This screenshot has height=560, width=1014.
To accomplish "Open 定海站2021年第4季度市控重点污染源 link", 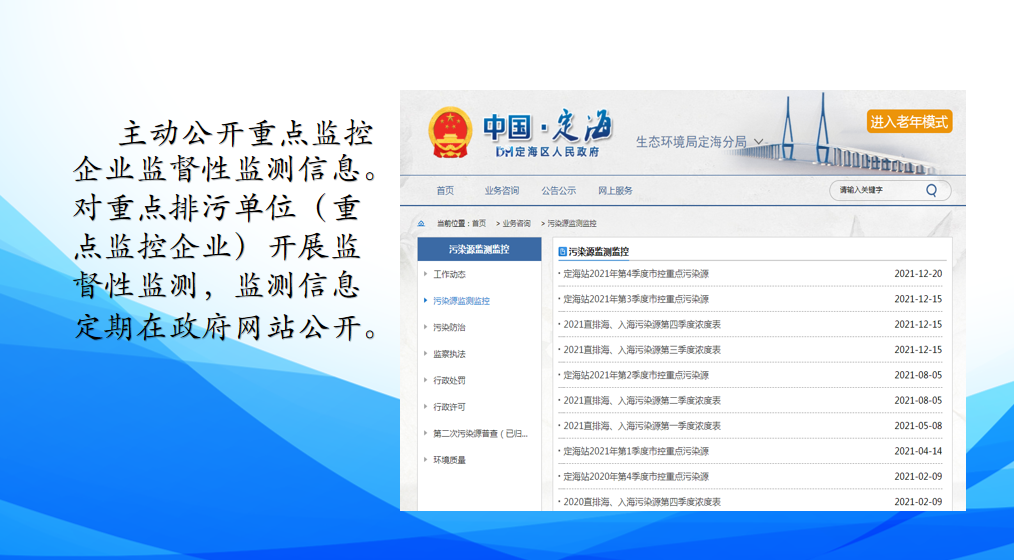I will (x=636, y=273).
